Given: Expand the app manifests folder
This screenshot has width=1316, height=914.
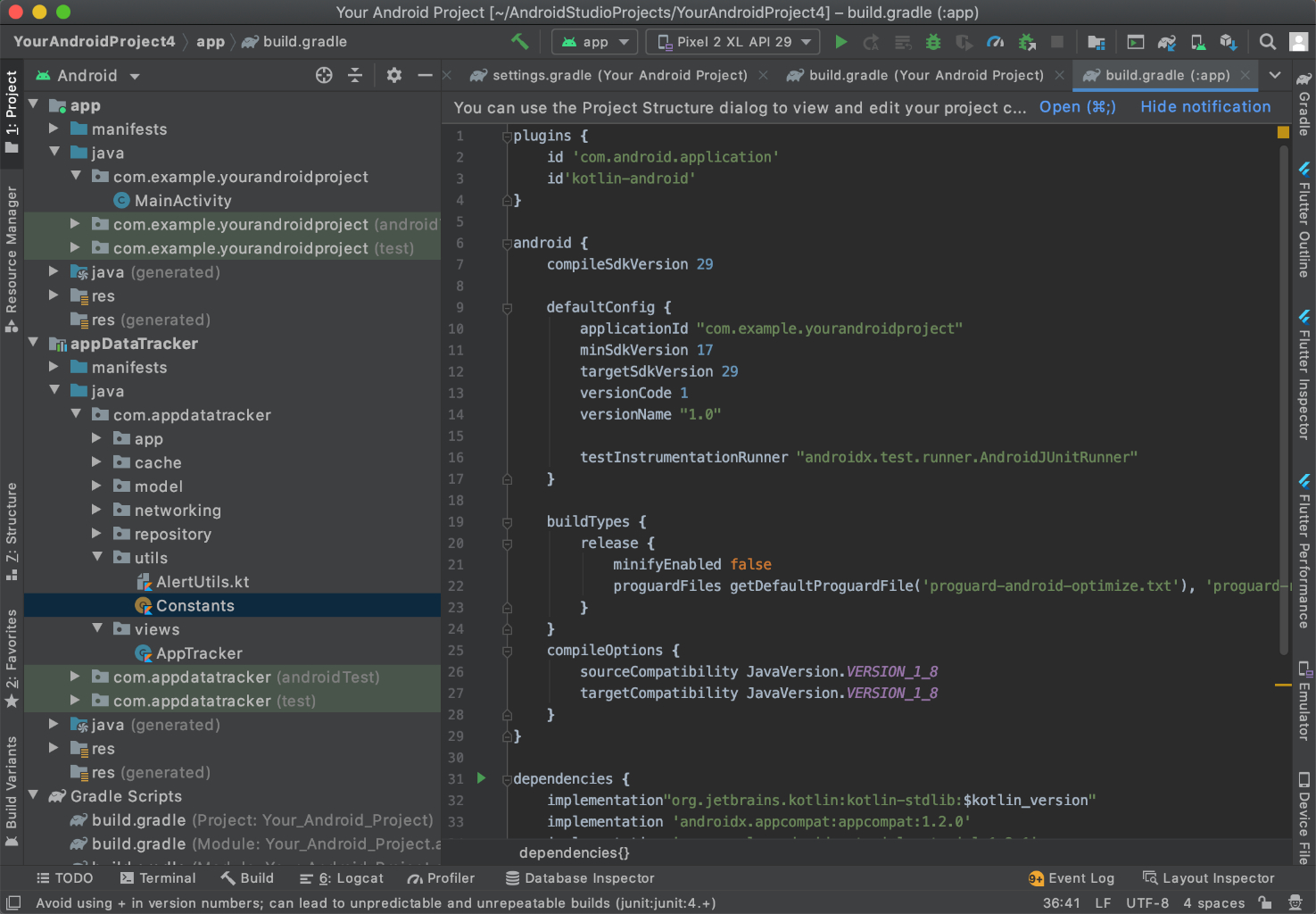Looking at the screenshot, I should [54, 129].
